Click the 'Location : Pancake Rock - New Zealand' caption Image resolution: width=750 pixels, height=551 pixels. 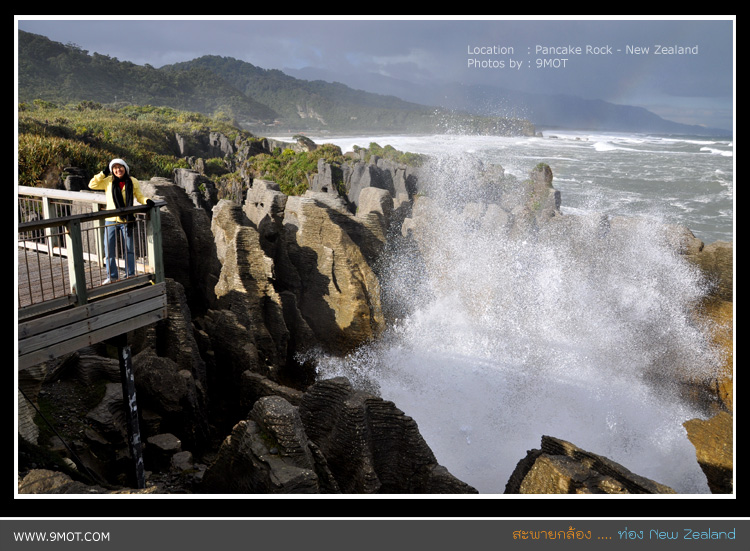click(582, 50)
